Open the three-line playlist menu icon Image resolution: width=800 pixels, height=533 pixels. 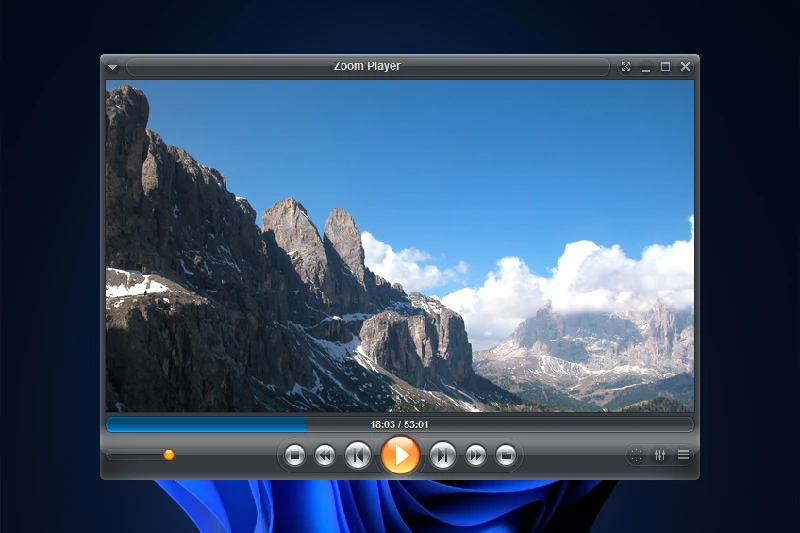click(x=684, y=455)
